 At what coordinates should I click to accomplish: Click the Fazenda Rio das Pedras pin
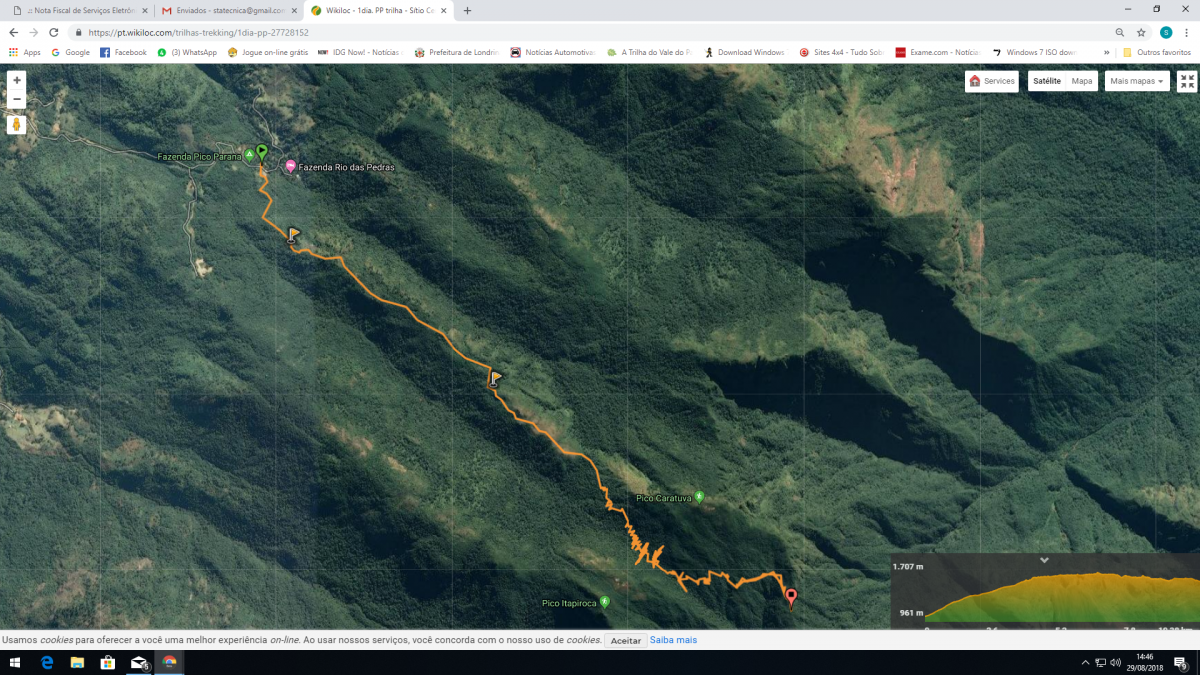[290, 167]
